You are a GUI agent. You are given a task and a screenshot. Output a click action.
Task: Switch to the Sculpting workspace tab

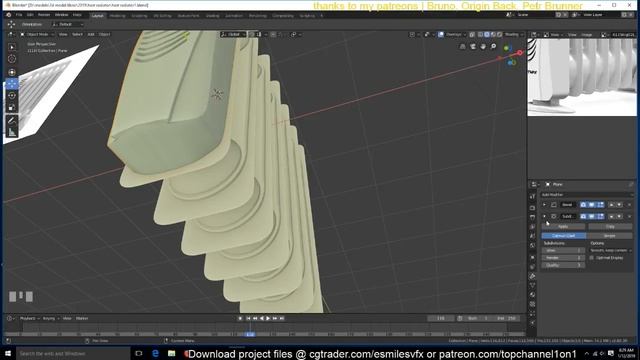pos(139,16)
